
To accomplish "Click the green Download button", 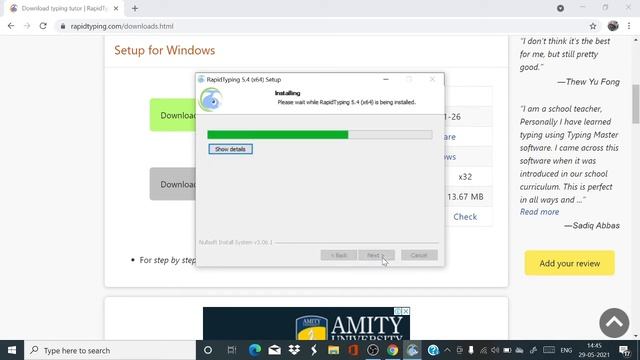I will 173,115.
